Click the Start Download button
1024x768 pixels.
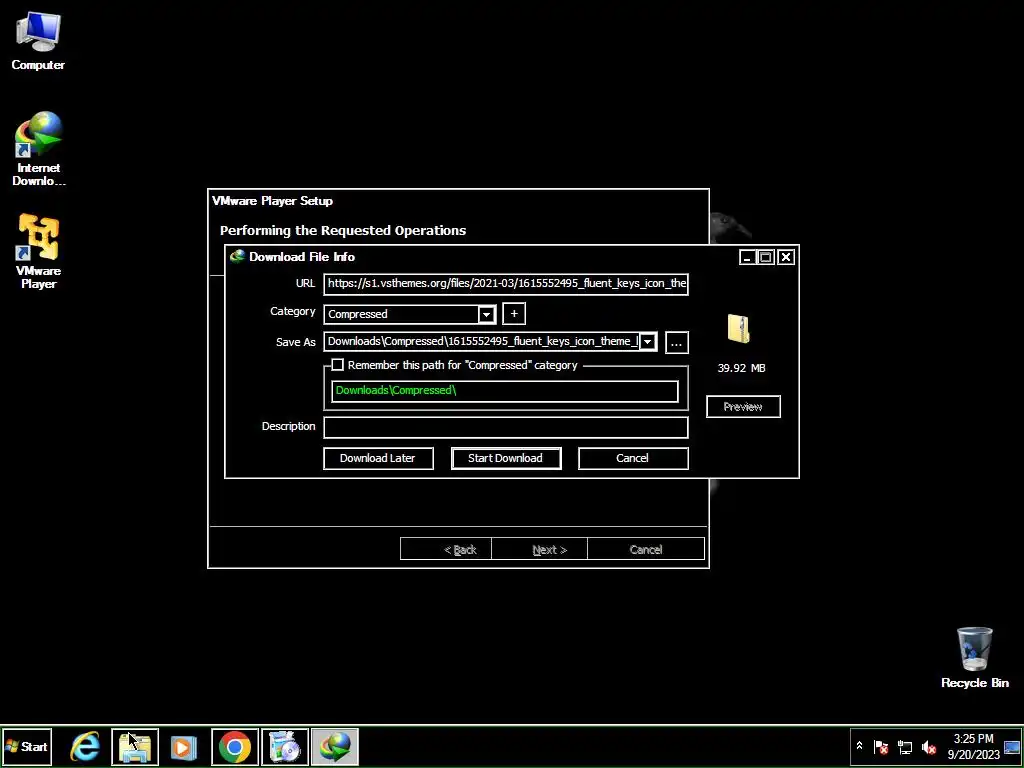click(506, 458)
